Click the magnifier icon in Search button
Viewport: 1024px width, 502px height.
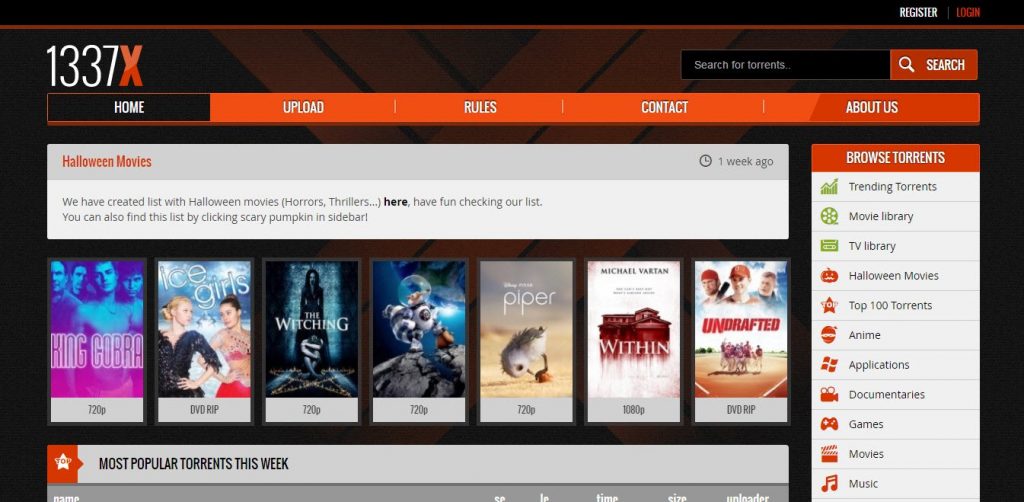(x=906, y=65)
